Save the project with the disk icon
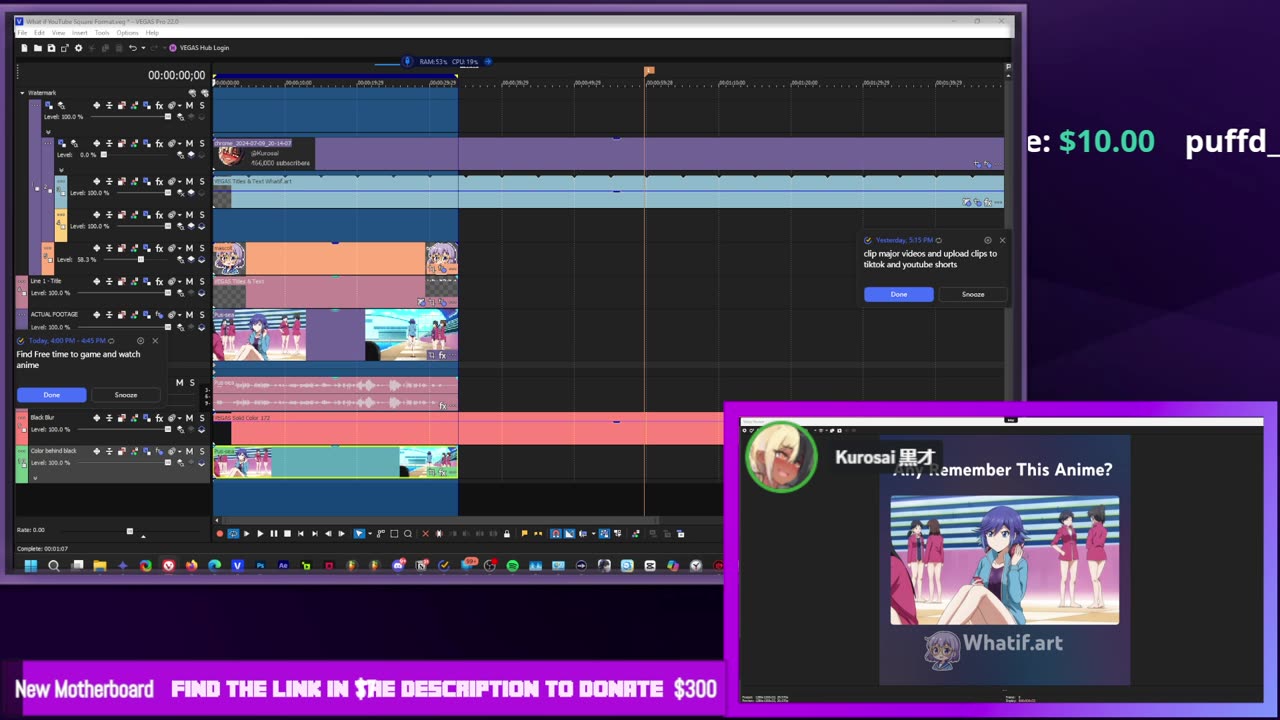1280x720 pixels. tap(51, 47)
